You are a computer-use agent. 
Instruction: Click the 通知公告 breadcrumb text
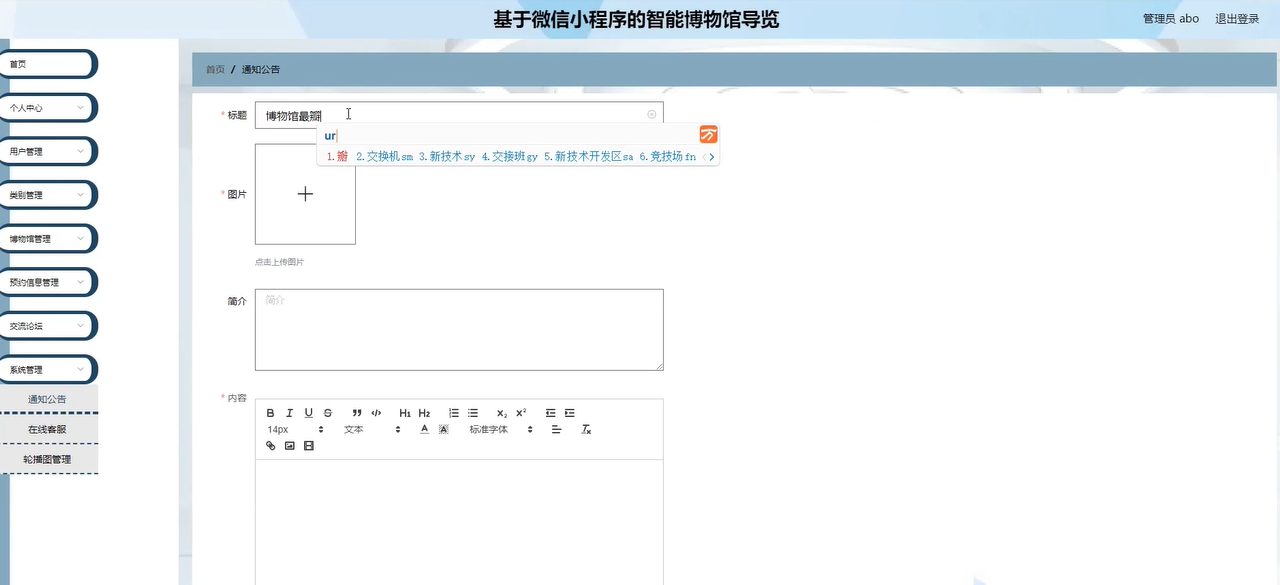point(261,70)
